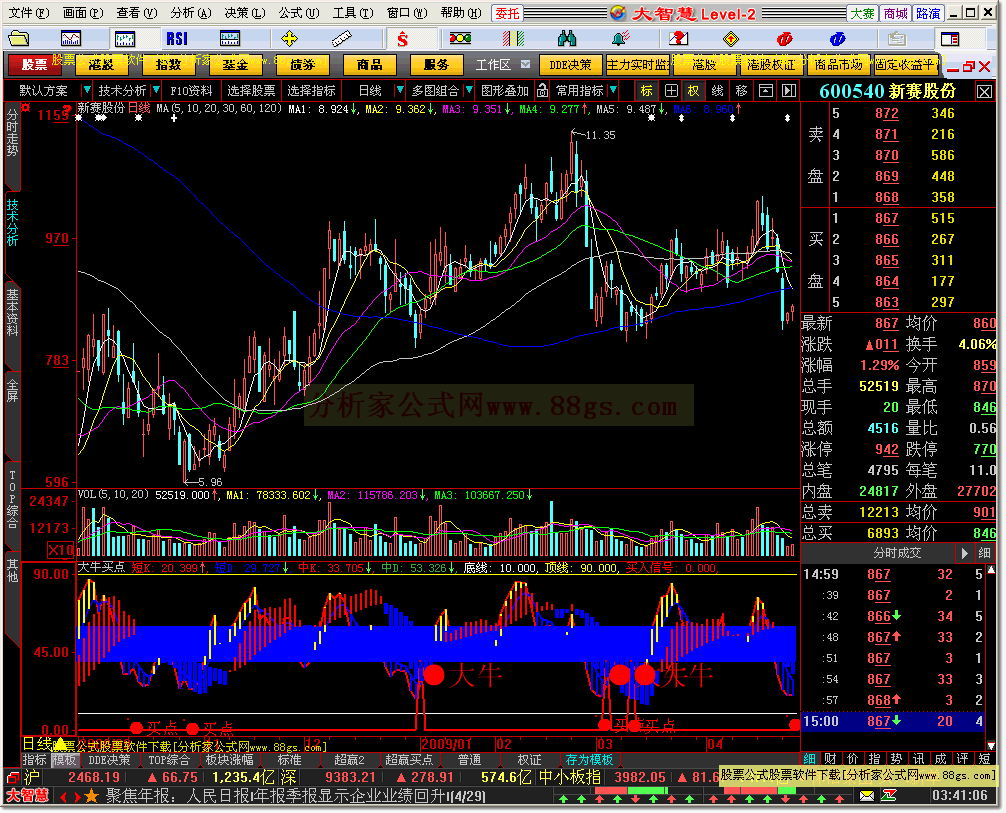Toggle the 财 finance tab in right panel
Viewport: 1006px width, 813px height.
click(830, 758)
